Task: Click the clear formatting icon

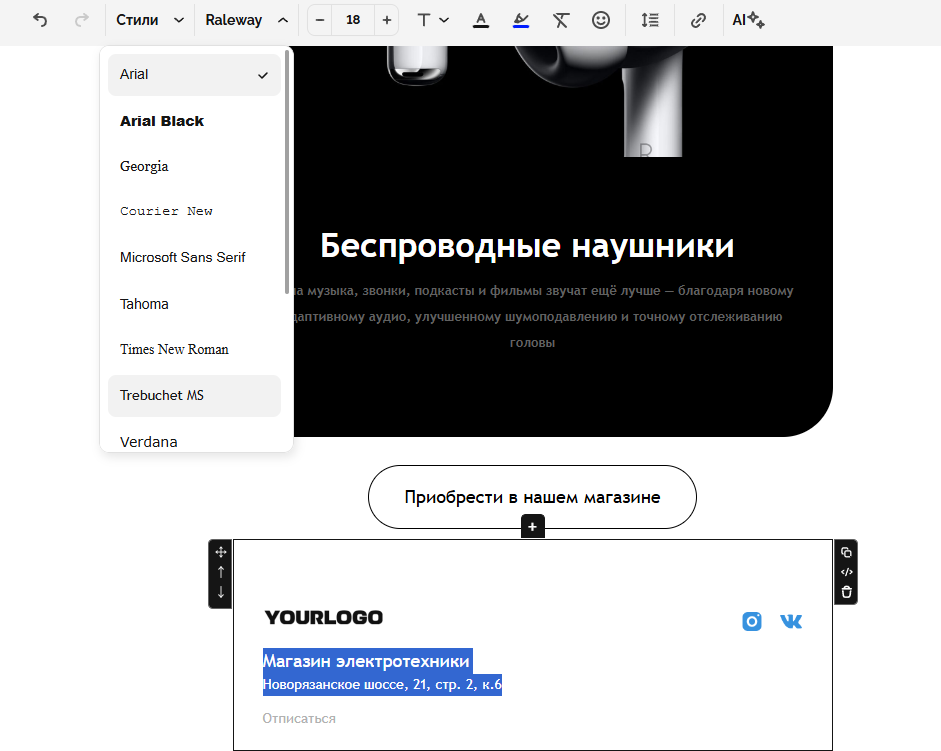Action: 561,20
